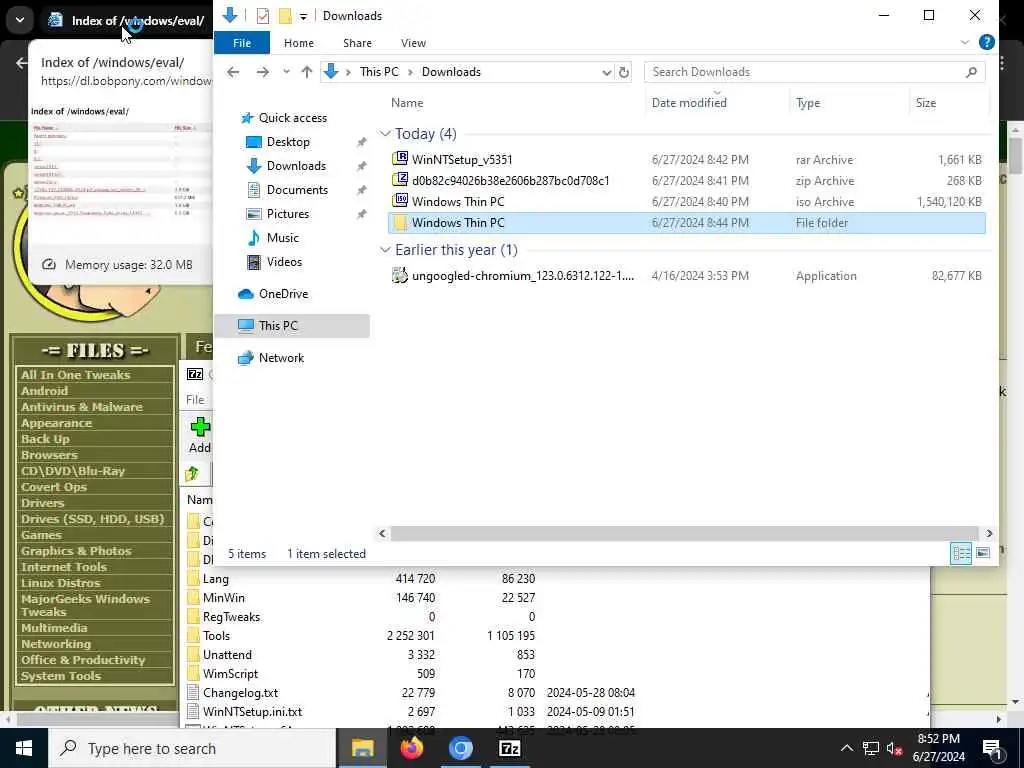The width and height of the screenshot is (1024, 768).
Task: Sort by the Size column header
Action: click(x=926, y=103)
